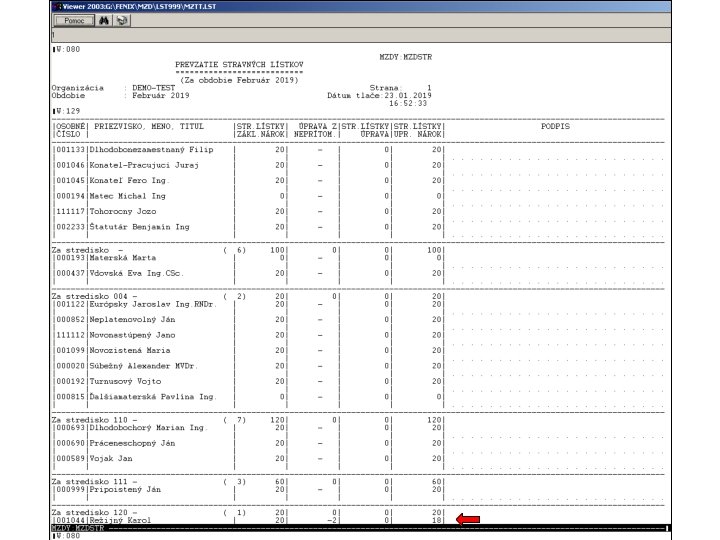This screenshot has width=720, height=540.
Task: Click the Pomoc button
Action: [74, 21]
